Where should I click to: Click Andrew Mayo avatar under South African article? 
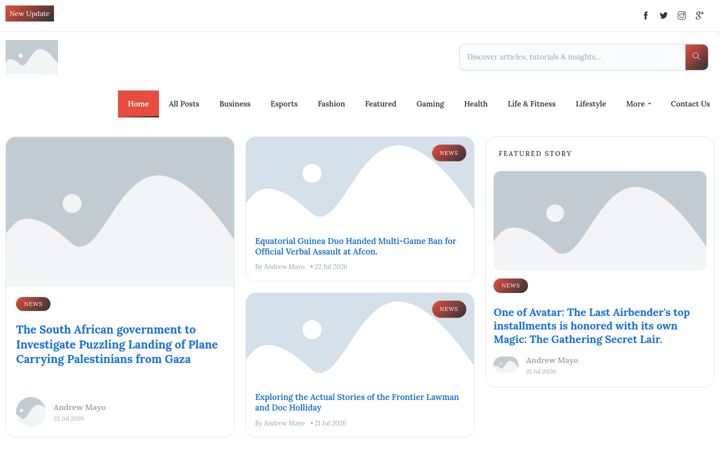pos(31,412)
